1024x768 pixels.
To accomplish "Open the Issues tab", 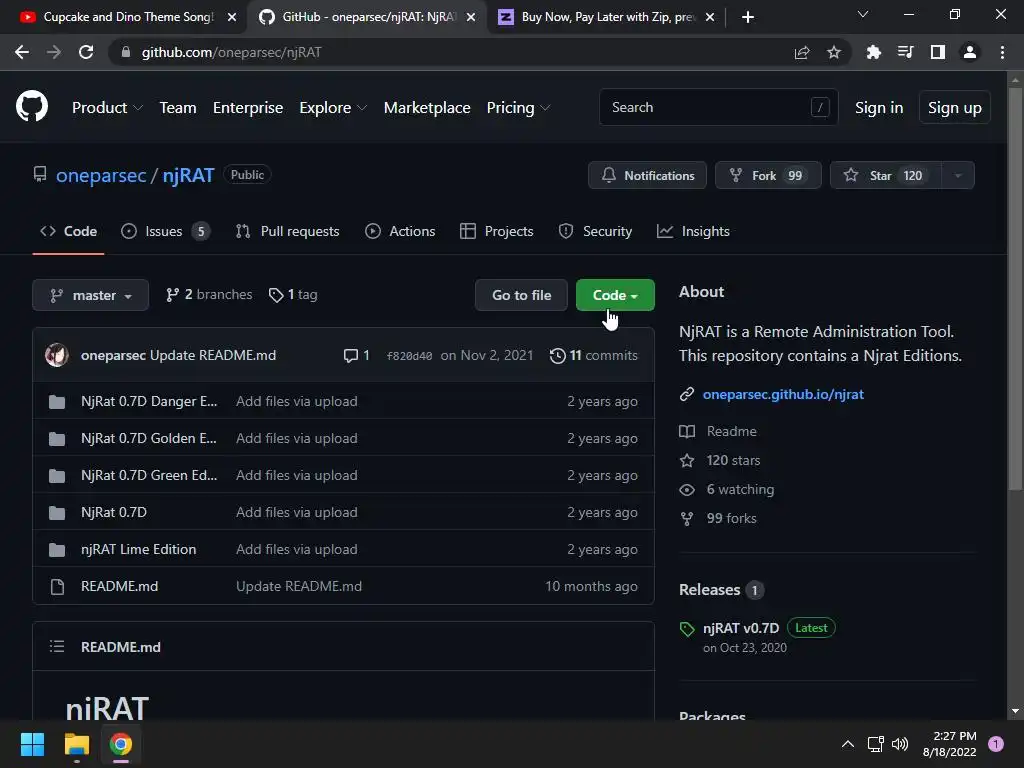I will [x=165, y=231].
